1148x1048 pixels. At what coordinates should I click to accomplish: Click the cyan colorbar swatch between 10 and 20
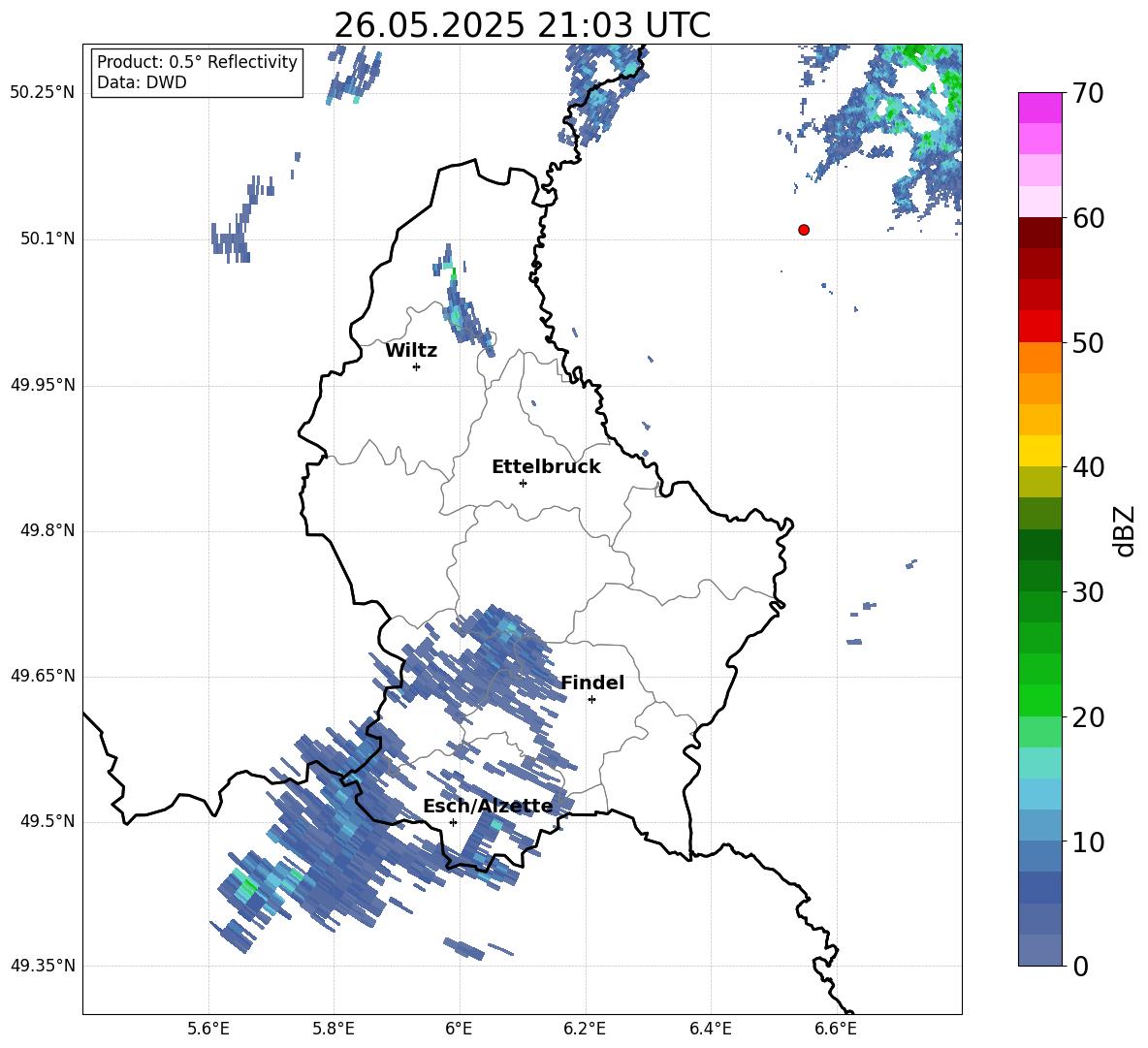(1039, 793)
